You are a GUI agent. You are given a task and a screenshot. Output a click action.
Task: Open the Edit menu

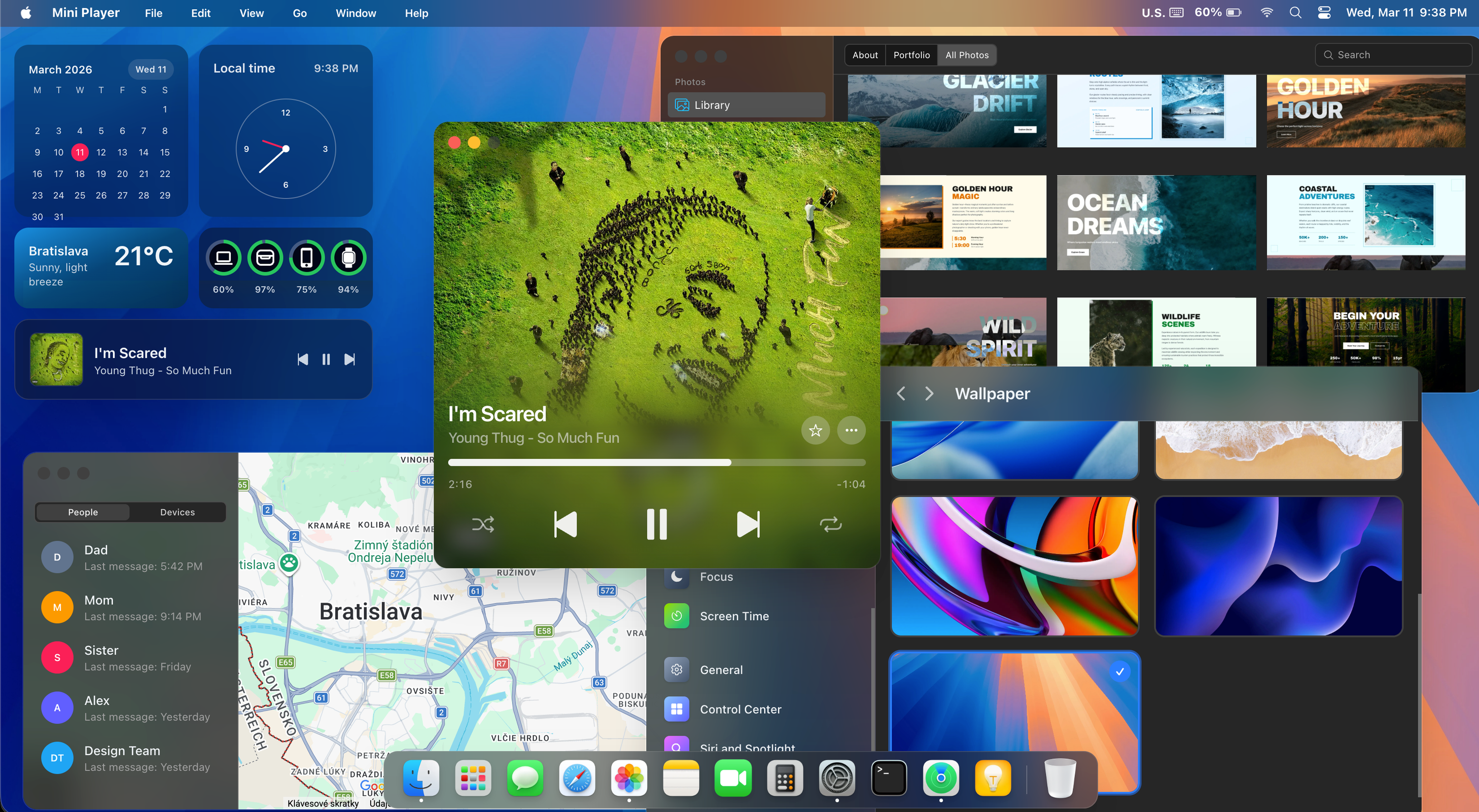(200, 13)
